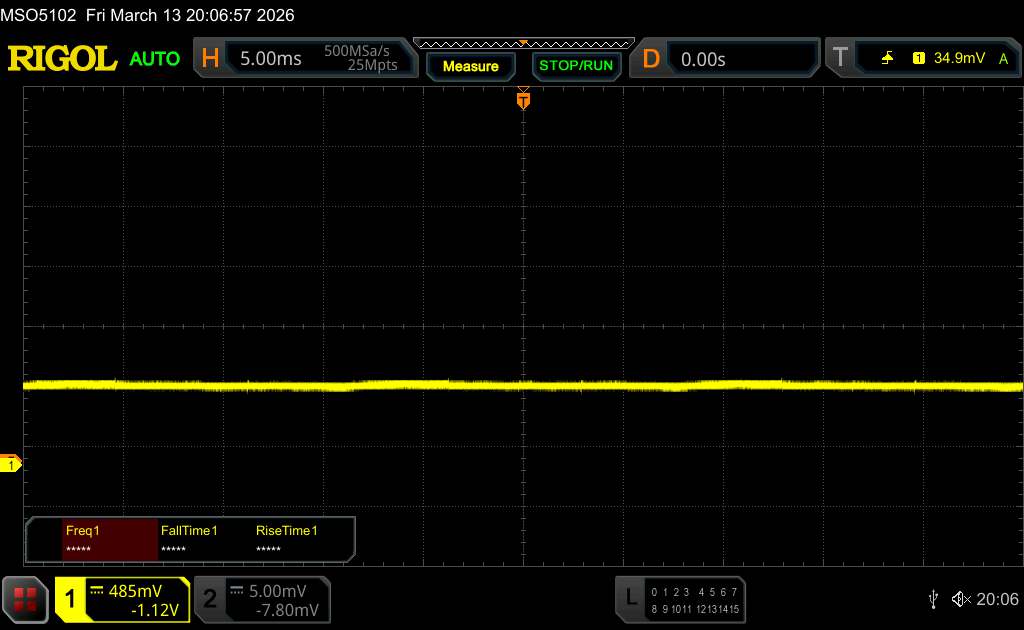Open horizontal timebase H settings
Screen dimensions: 1024x630
(x=210, y=59)
